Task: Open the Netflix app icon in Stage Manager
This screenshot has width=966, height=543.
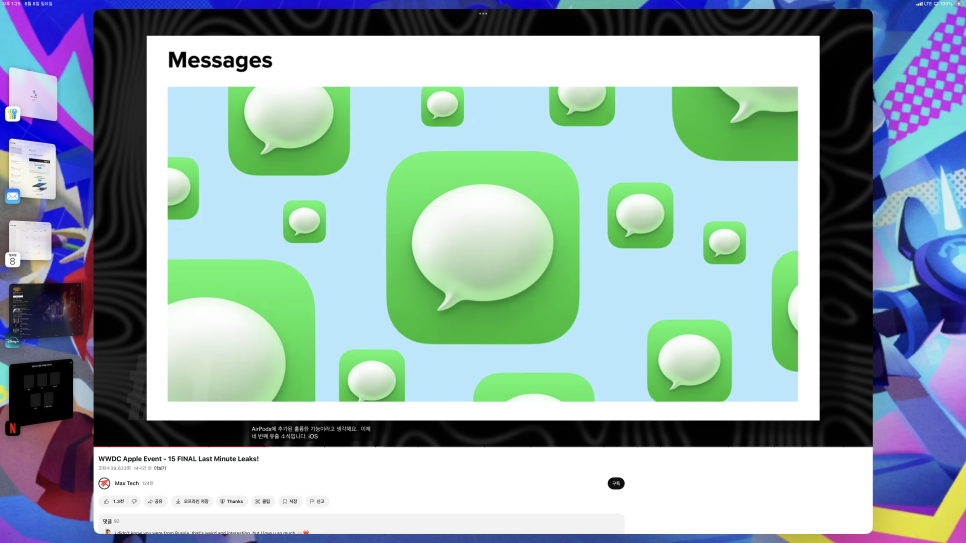Action: 12,428
